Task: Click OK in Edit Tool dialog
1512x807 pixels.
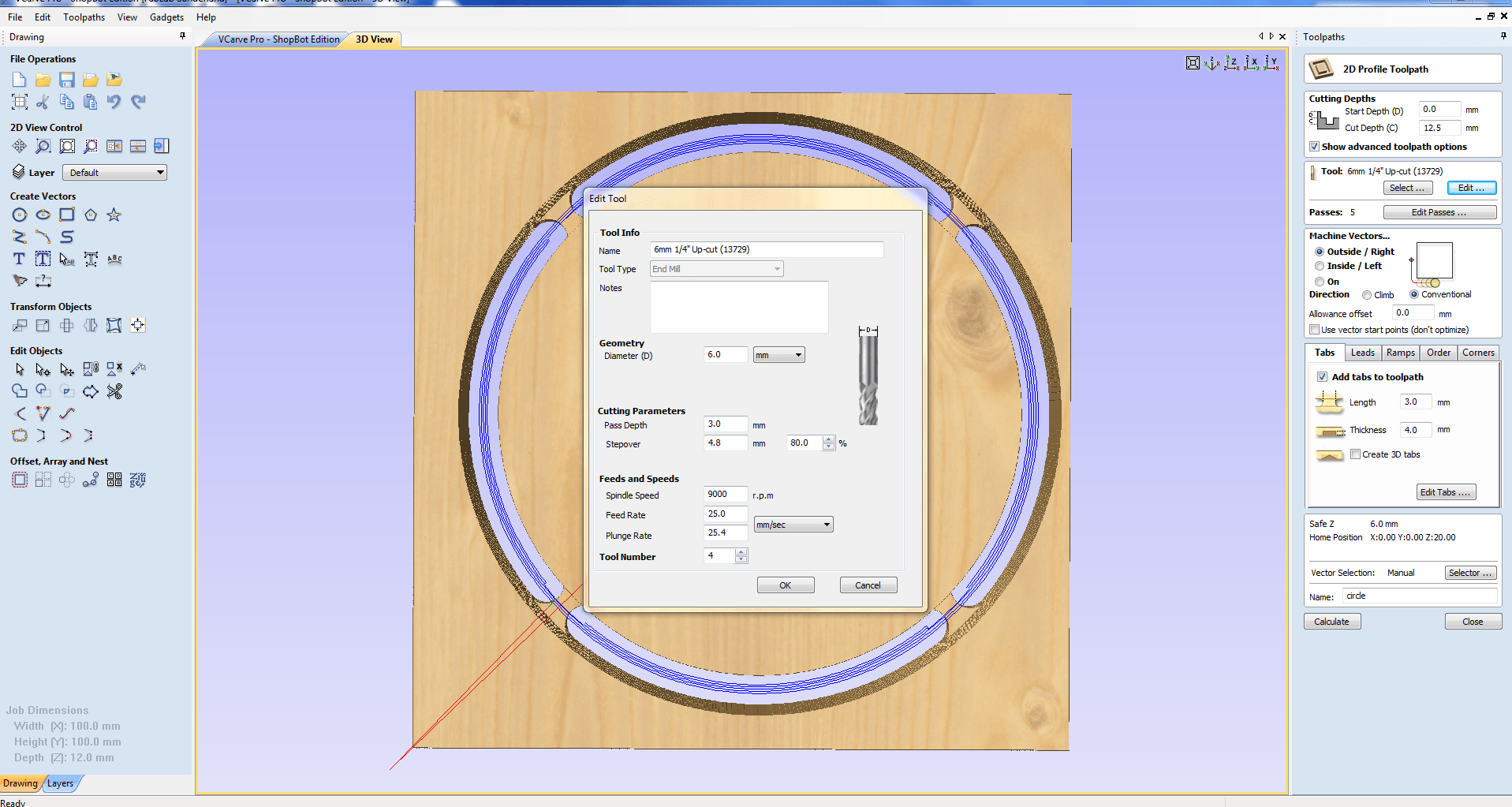Action: pos(786,585)
